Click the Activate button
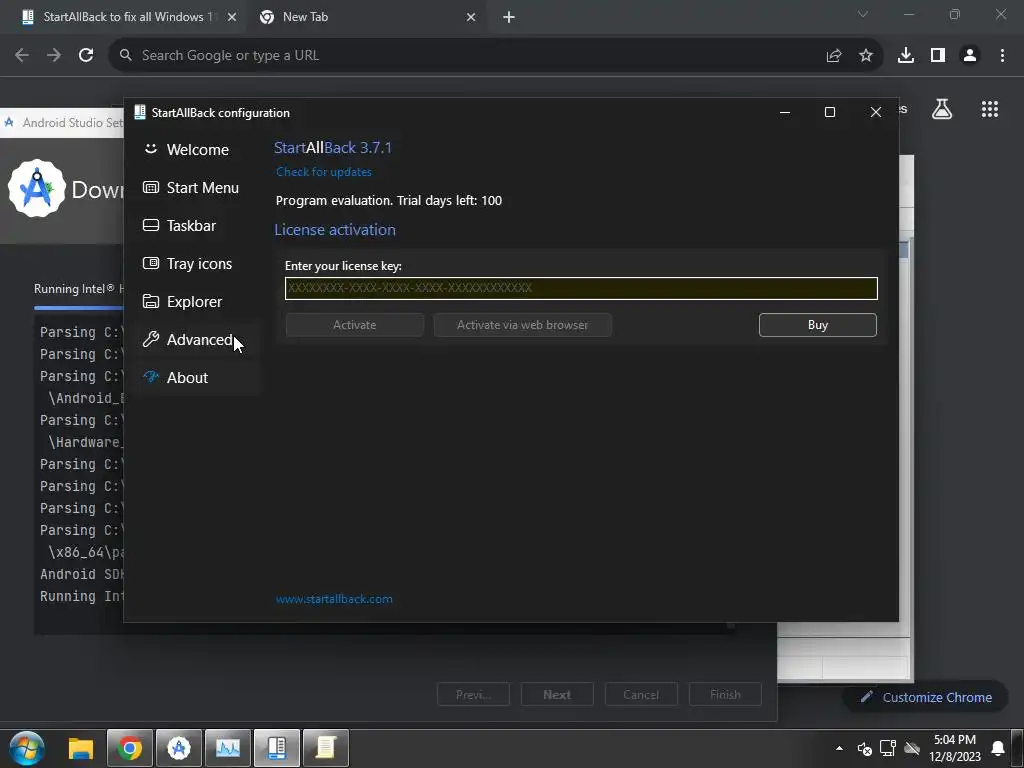The height and width of the screenshot is (768, 1024). coord(355,325)
